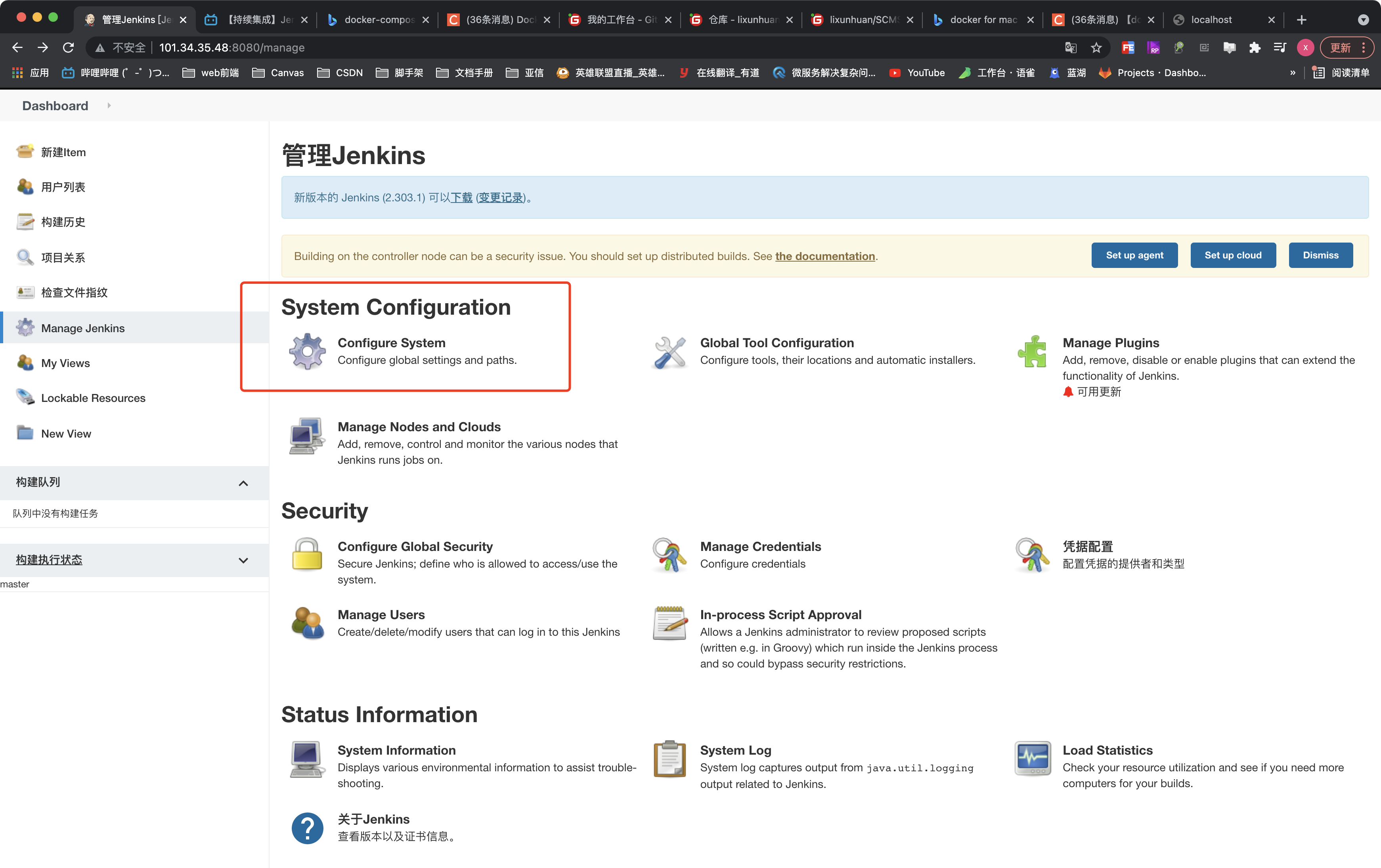Open the 阅读清单 reading list
Viewport: 1381px width, 868px height.
tap(1341, 73)
